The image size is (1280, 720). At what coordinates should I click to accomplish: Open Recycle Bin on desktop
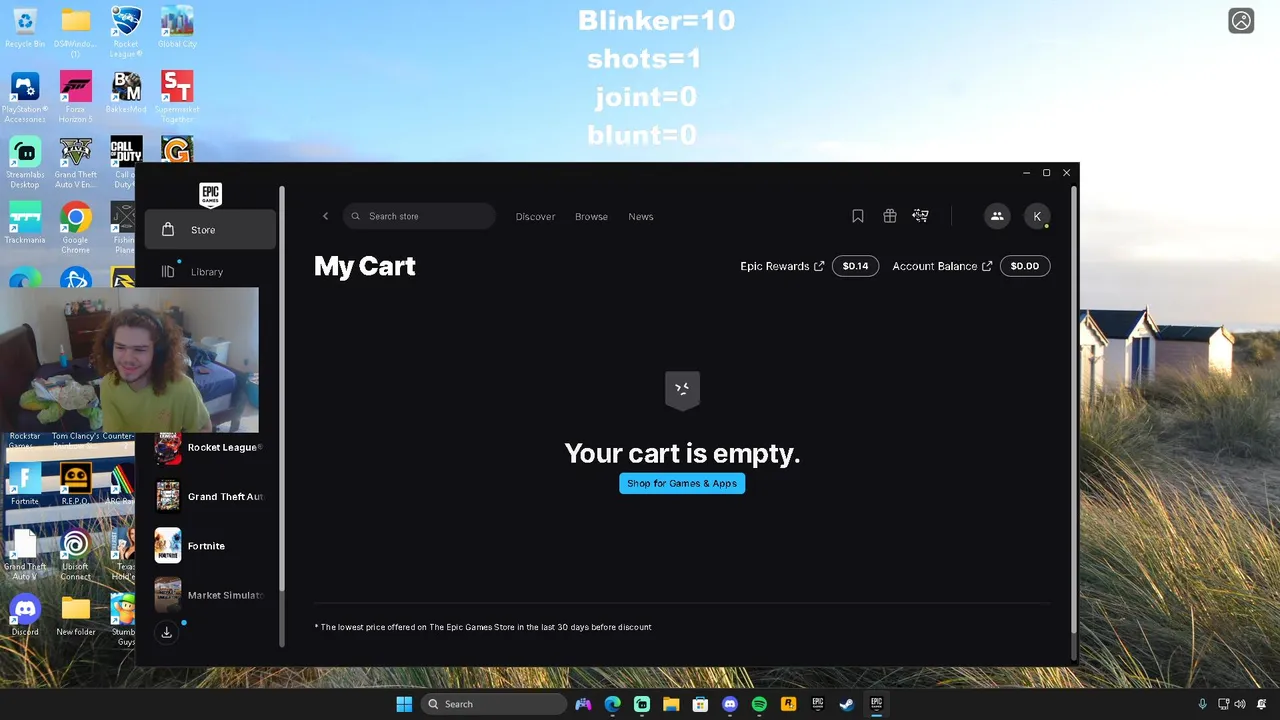[25, 28]
